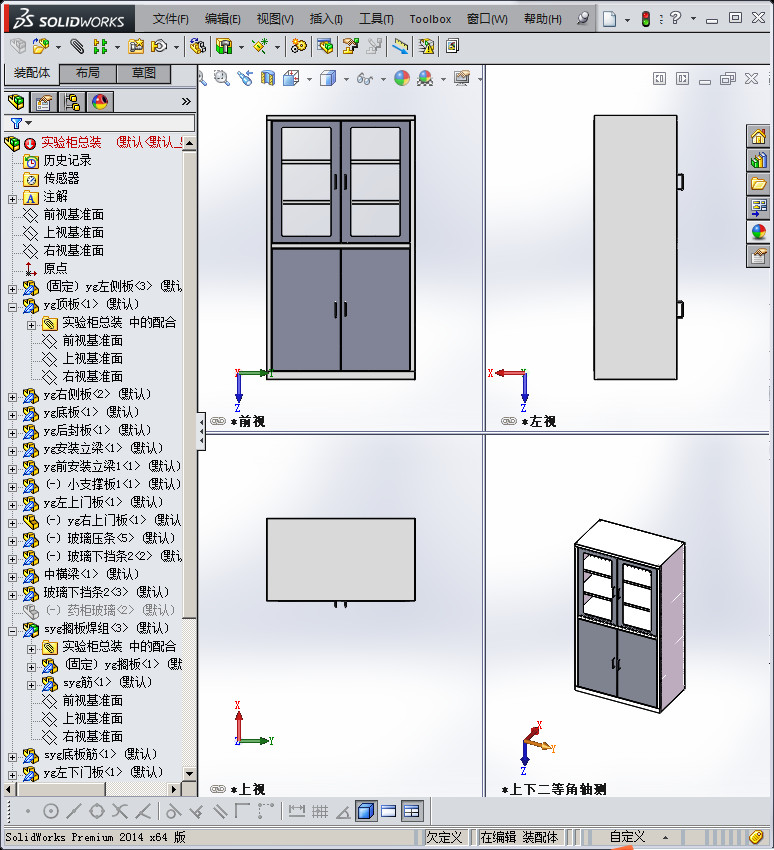The image size is (774, 850).
Task: Click the Apply Scene icon
Action: (x=425, y=79)
